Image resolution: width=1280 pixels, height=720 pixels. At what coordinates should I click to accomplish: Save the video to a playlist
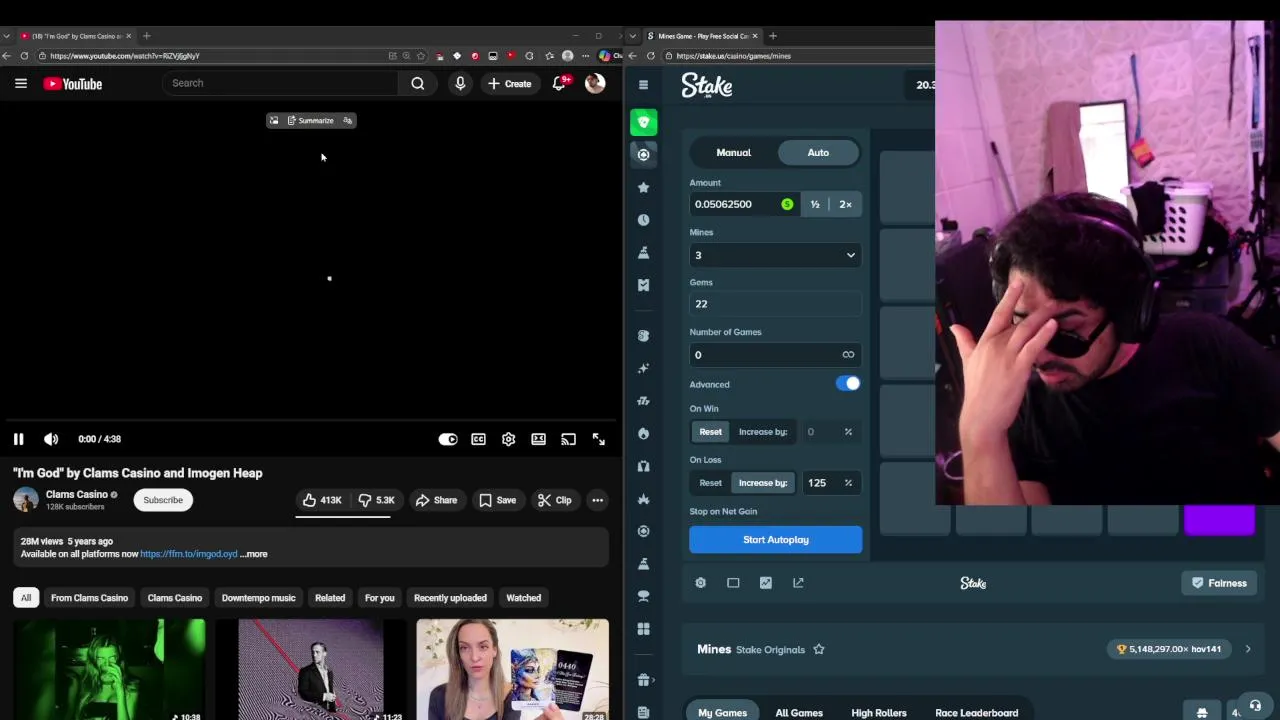497,500
